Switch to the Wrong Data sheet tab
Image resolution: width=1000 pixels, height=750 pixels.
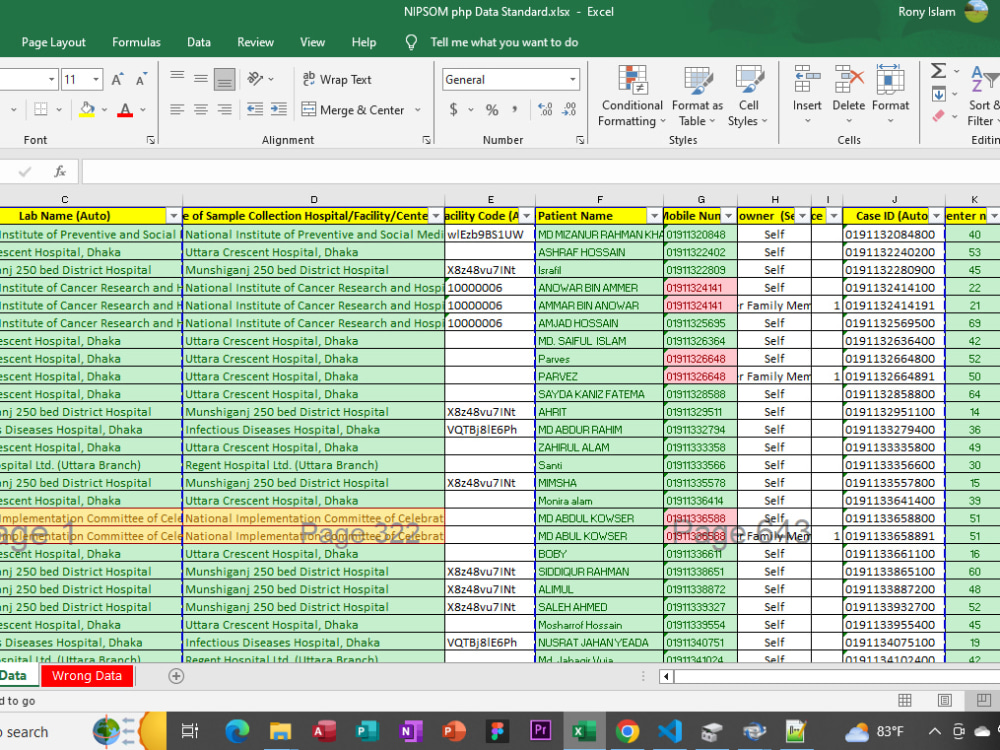(87, 676)
